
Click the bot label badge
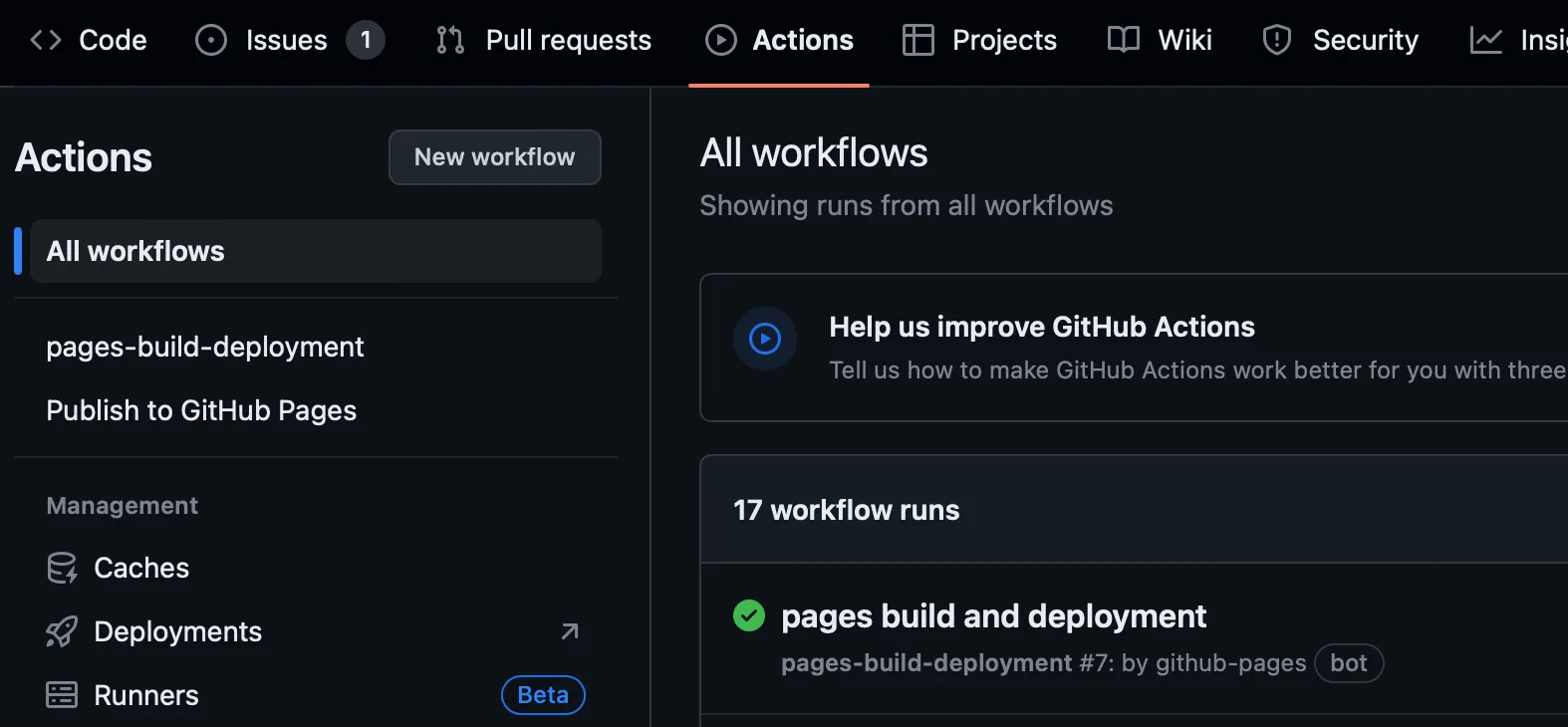tap(1349, 663)
